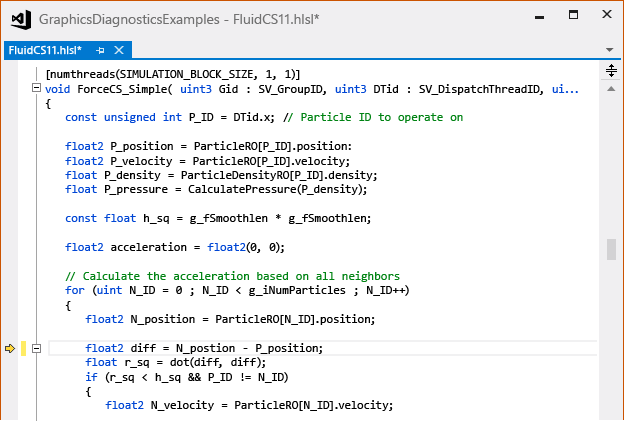This screenshot has height=421, width=624.
Task: Click "g_iNumParticles" in the for loop
Action: pos(297,290)
